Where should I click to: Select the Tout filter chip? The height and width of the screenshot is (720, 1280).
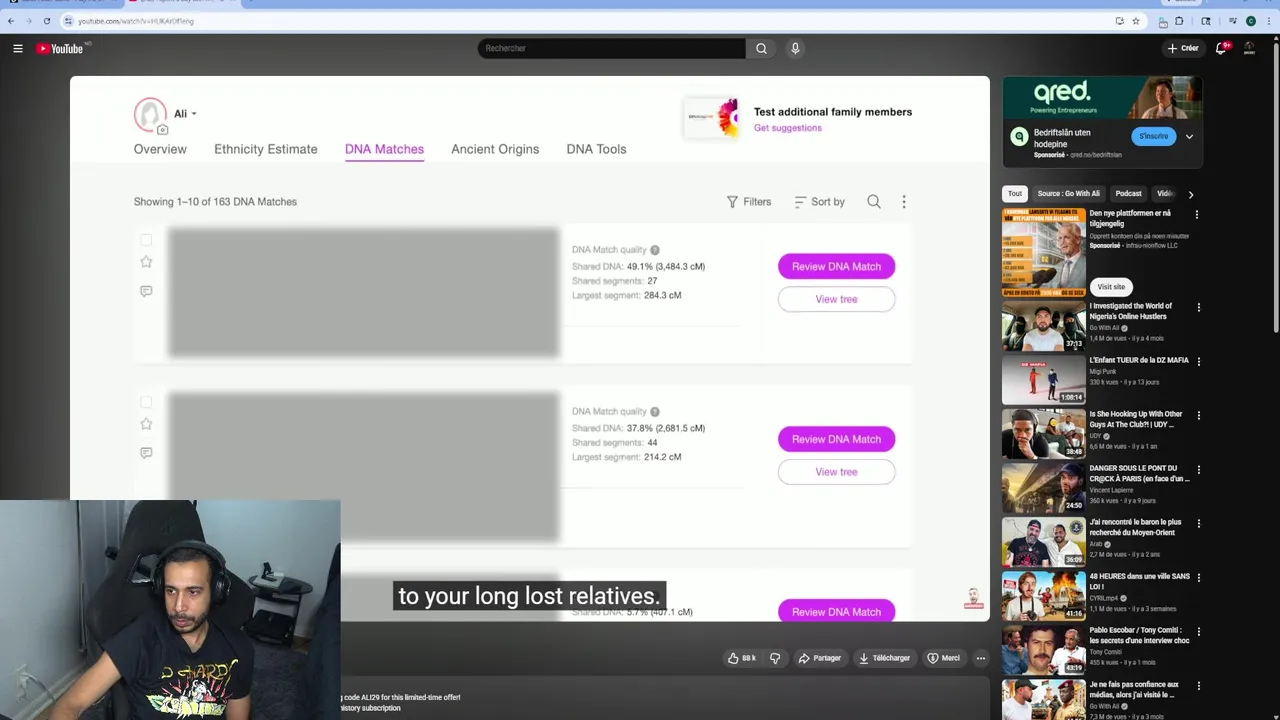(x=1015, y=193)
